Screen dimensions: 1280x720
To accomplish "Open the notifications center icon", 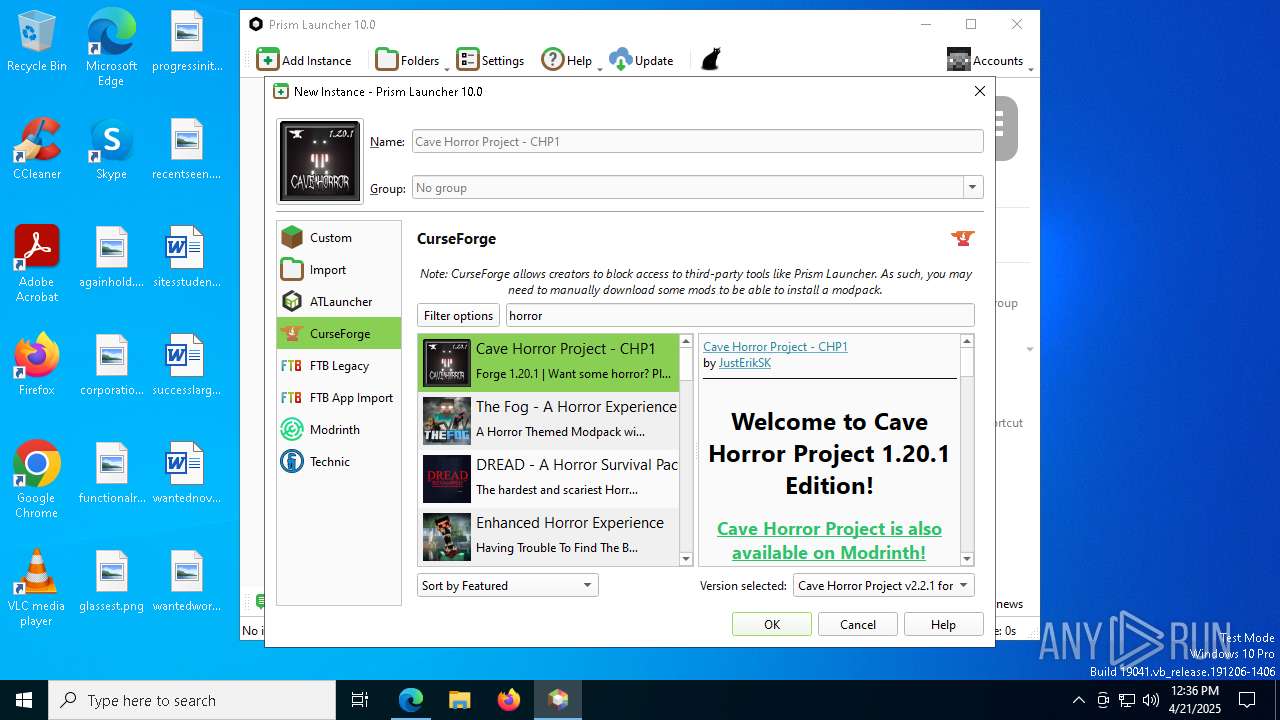I will [1247, 700].
